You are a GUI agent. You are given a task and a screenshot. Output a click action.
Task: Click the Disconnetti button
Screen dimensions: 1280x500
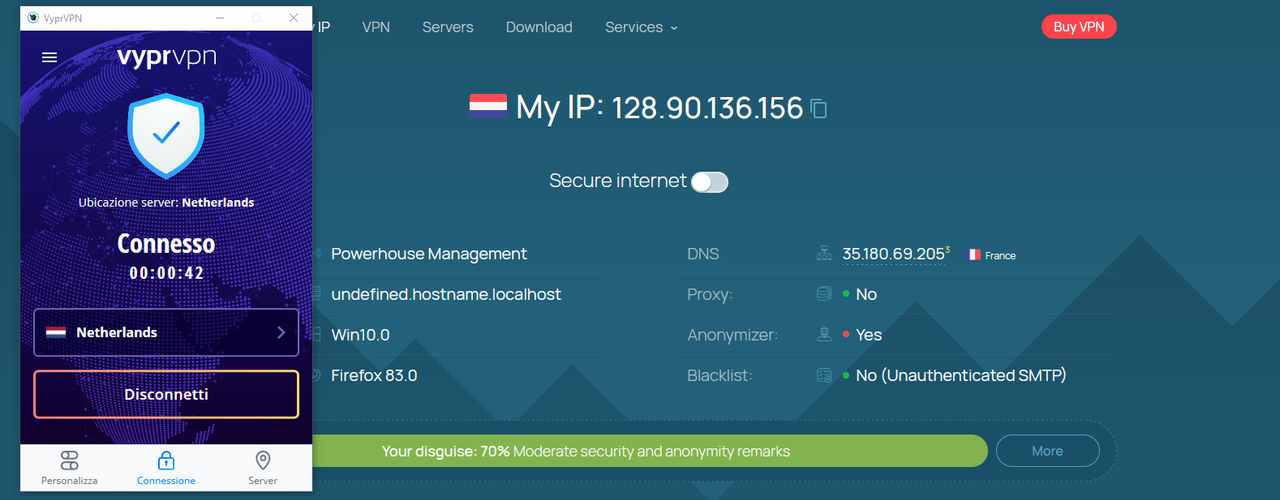(166, 394)
